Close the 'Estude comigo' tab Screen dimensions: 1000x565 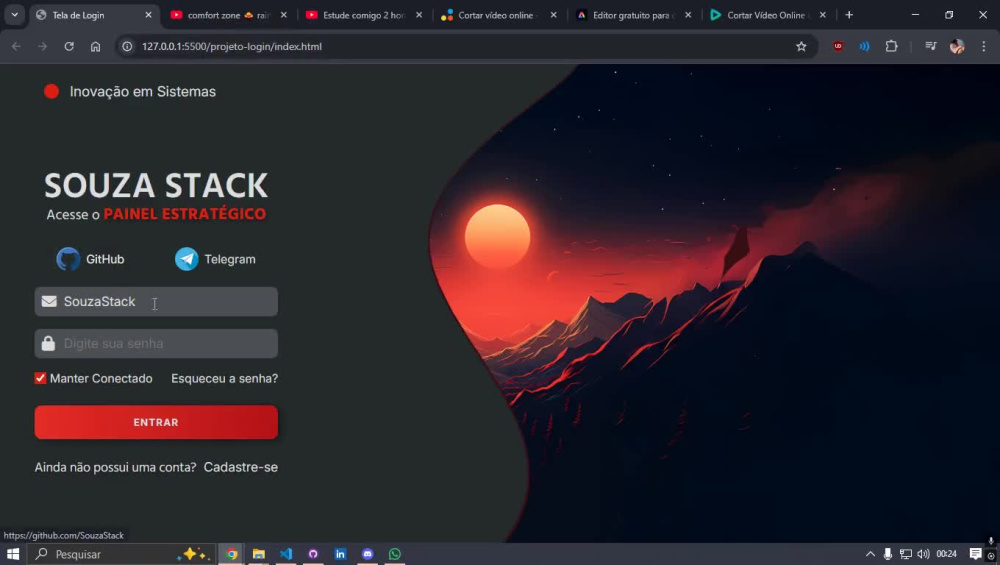tap(419, 15)
